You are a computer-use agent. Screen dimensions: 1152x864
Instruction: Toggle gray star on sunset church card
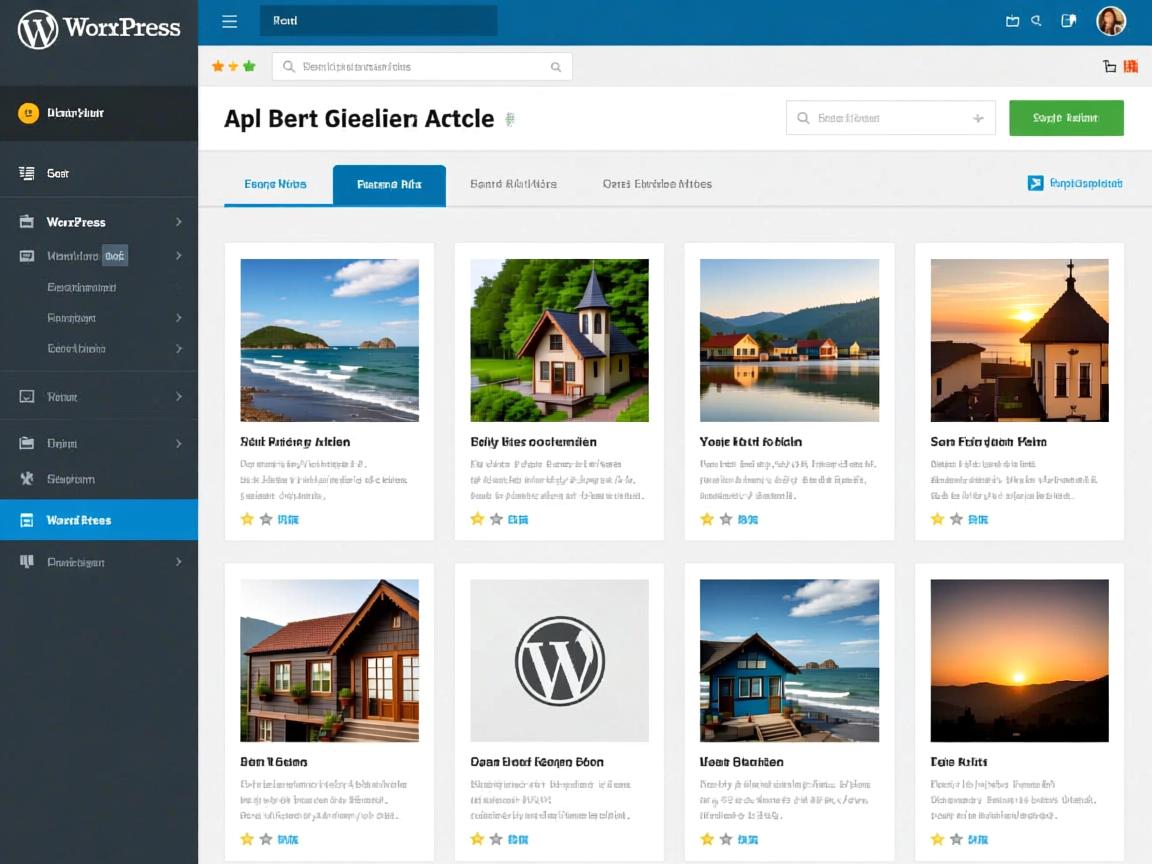point(956,519)
